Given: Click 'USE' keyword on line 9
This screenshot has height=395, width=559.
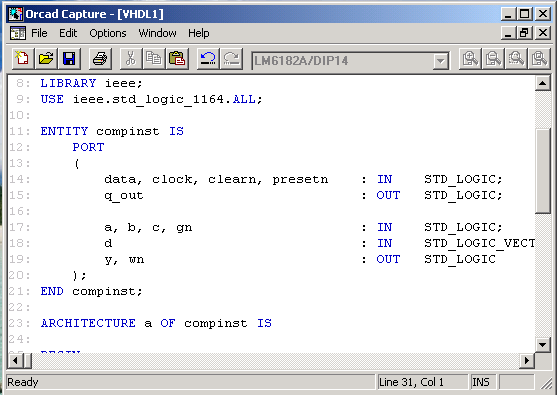Looking at the screenshot, I should point(52,99).
